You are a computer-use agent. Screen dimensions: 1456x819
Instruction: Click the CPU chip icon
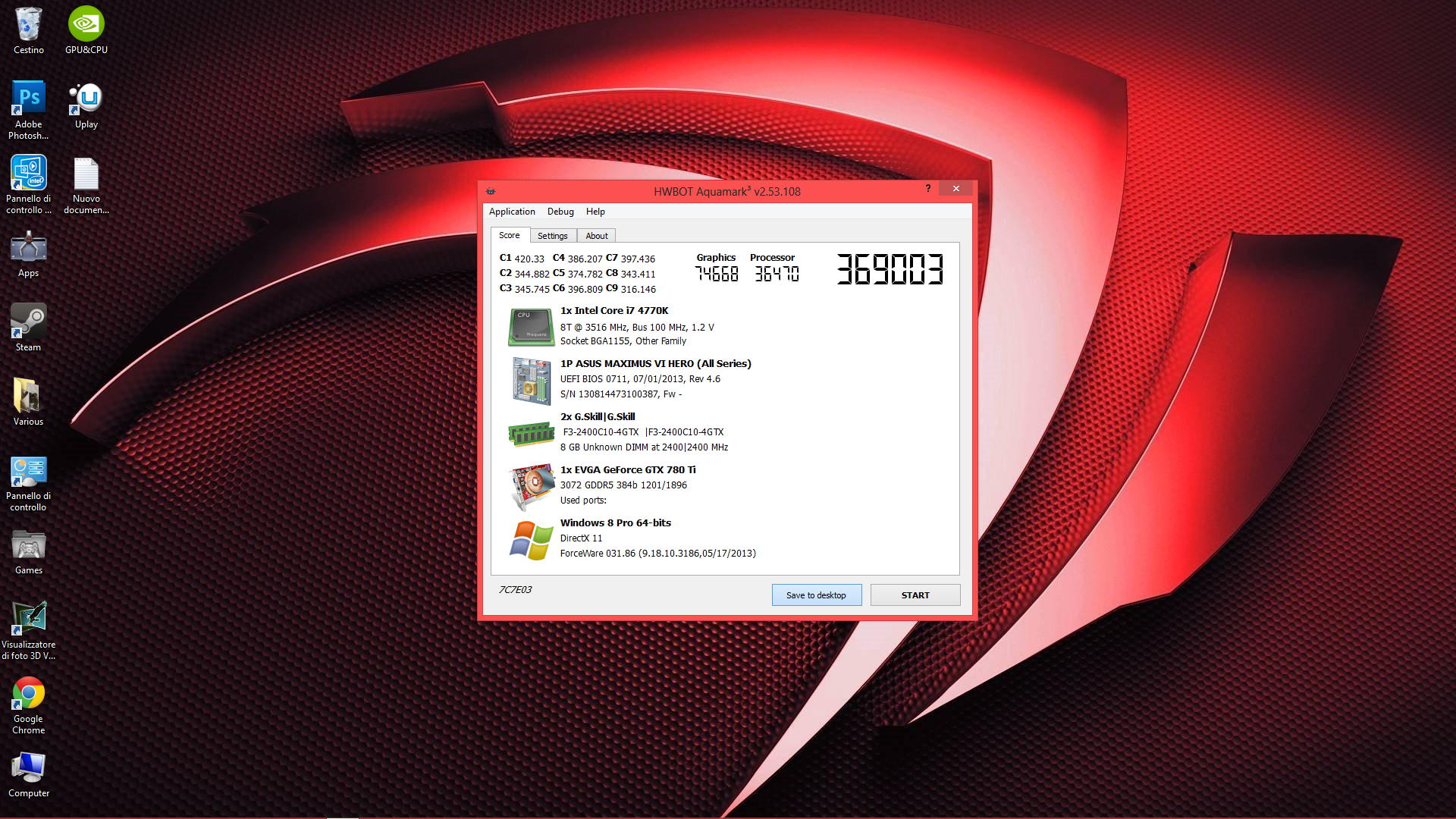coord(531,327)
